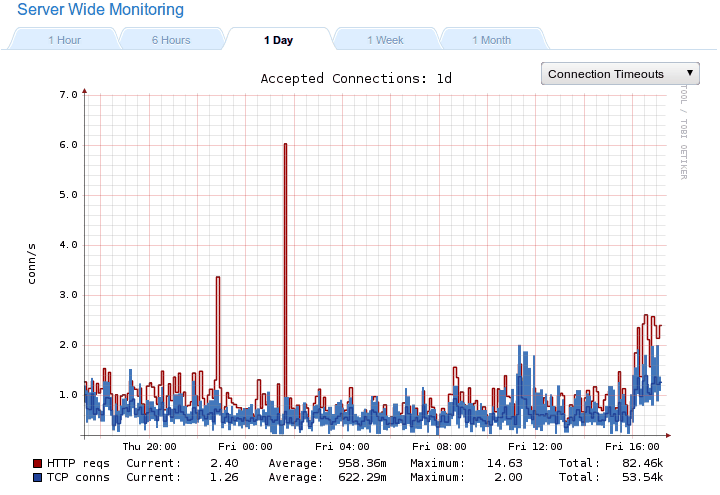Click the active 1 Day tab

click(278, 40)
